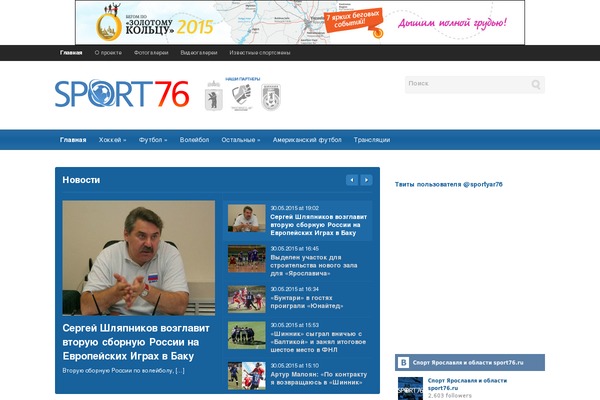
Task: Open the Sport76 logo homepage
Action: pos(122,93)
